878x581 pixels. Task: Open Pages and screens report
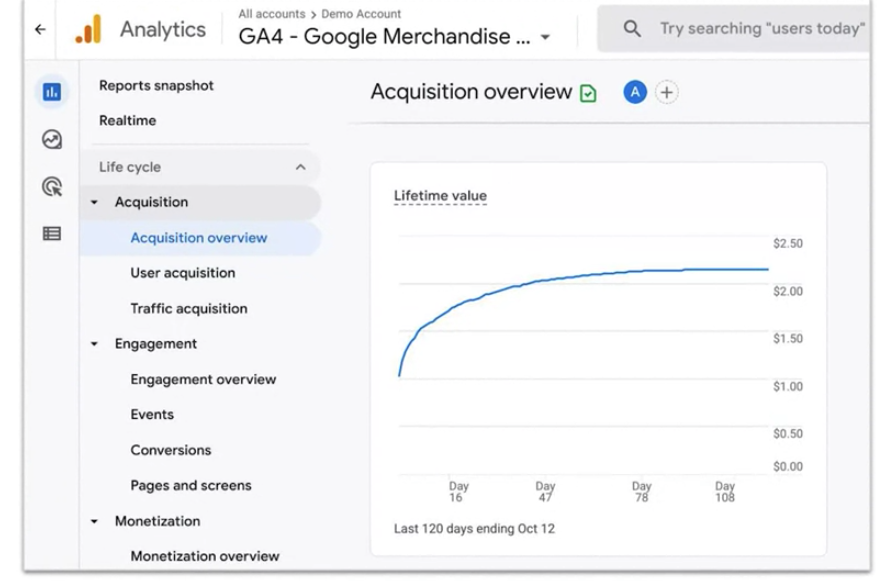point(191,485)
